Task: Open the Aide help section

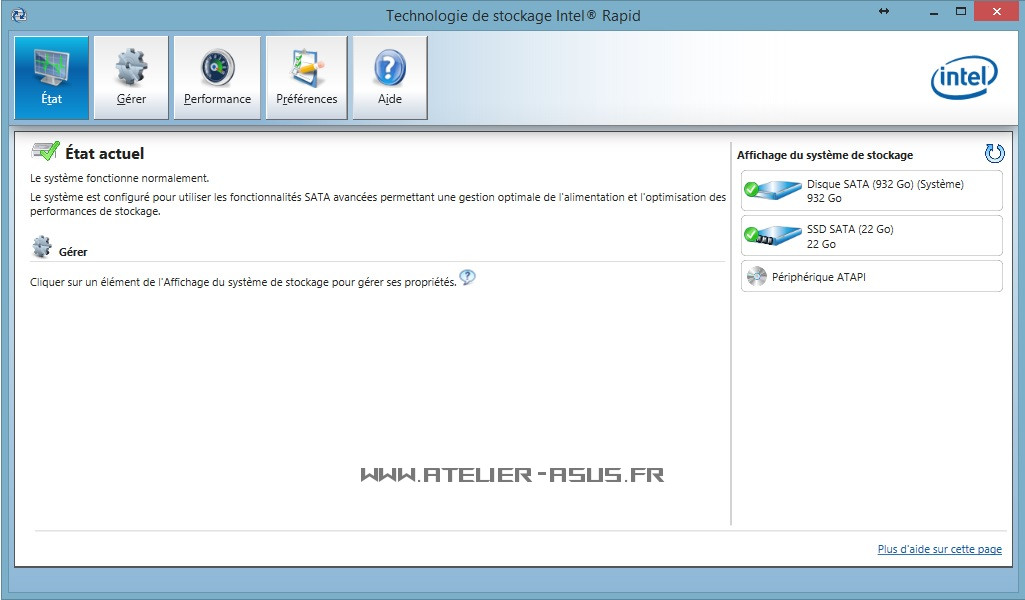Action: (390, 78)
